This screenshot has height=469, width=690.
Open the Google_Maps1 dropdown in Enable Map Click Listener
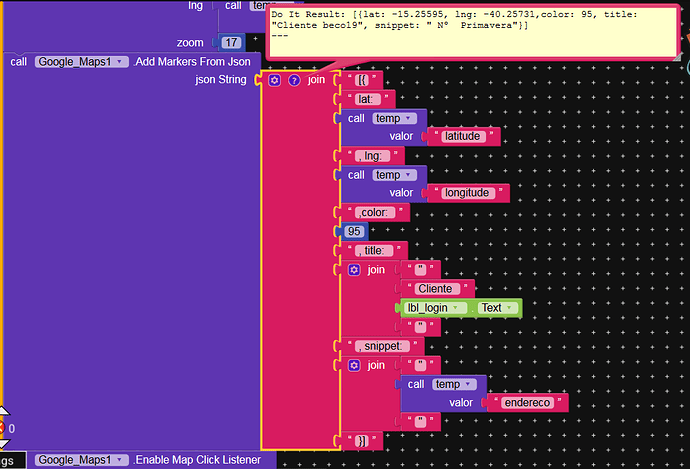coord(81,460)
